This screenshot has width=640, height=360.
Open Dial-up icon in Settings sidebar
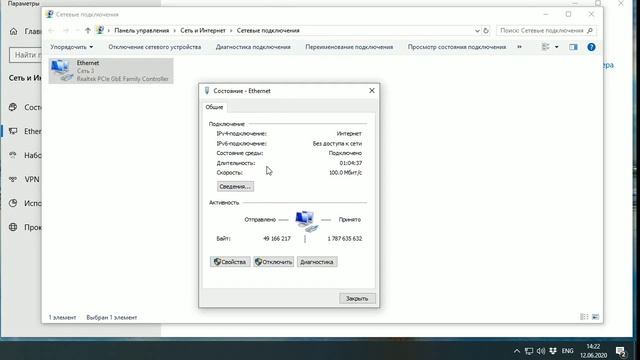coord(13,155)
